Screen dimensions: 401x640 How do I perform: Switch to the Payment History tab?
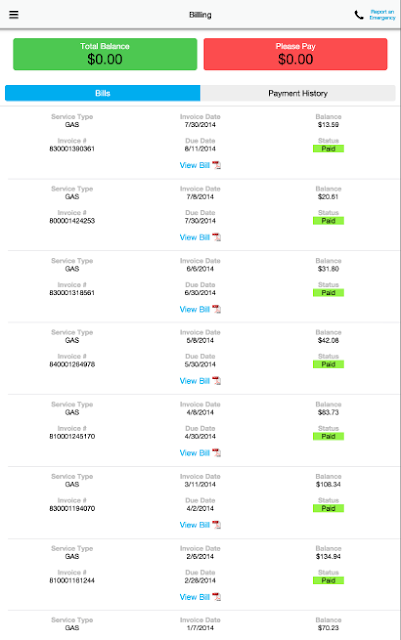tap(298, 93)
